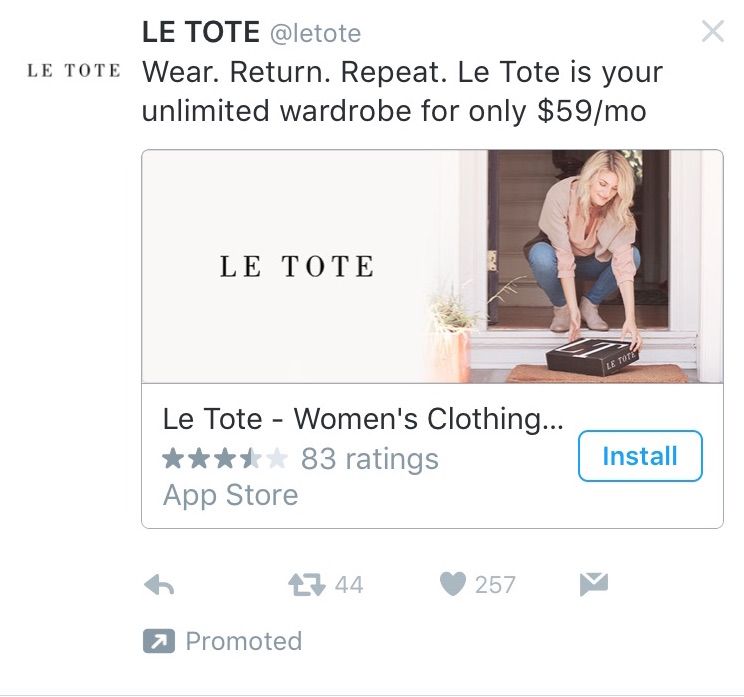Image resolution: width=744 pixels, height=697 pixels.
Task: Click the Promoted arrow badge icon
Action: (x=159, y=641)
